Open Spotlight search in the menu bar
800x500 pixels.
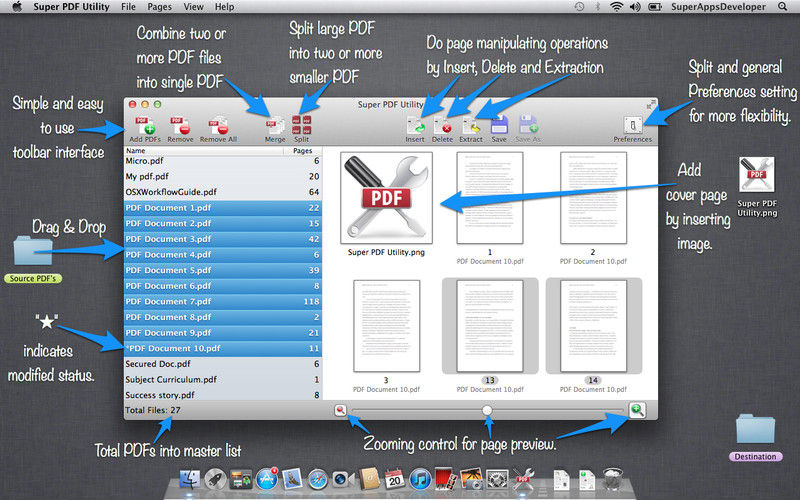point(782,7)
